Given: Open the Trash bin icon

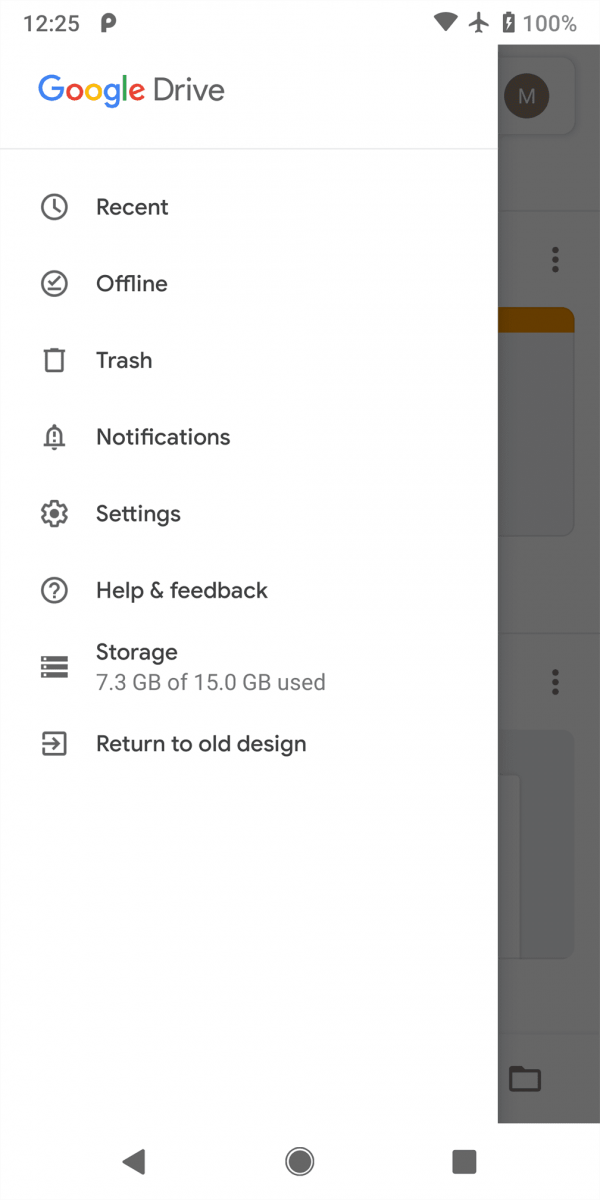Looking at the screenshot, I should point(54,360).
